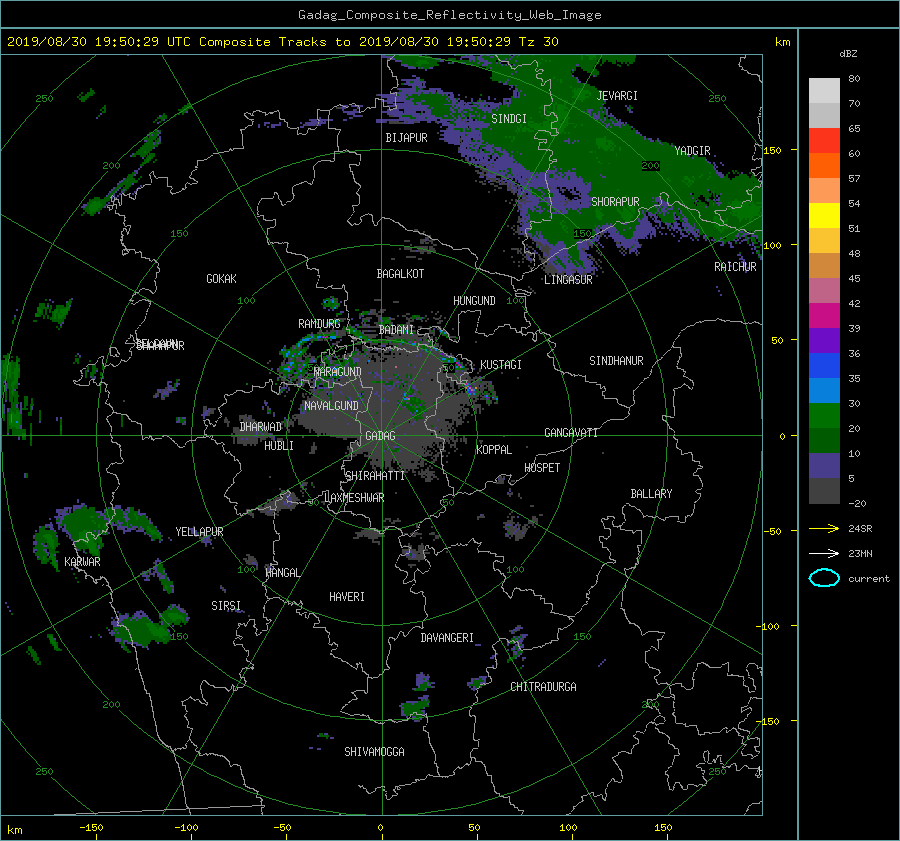900x841 pixels.
Task: Click the BALLARY city label
Action: (x=651, y=494)
